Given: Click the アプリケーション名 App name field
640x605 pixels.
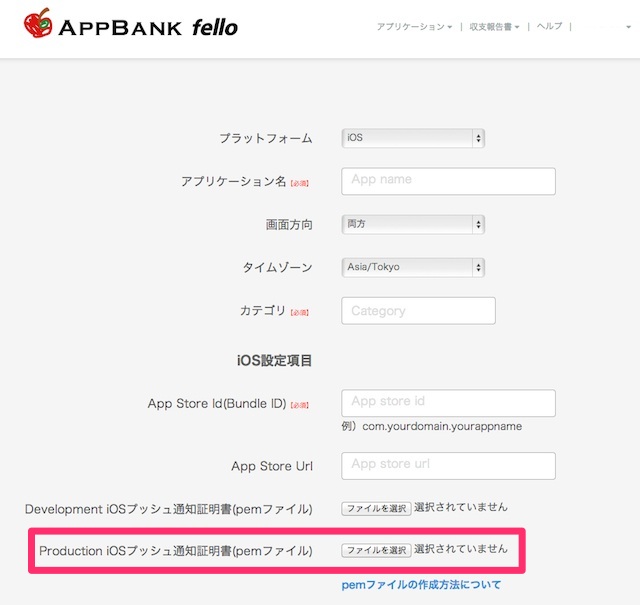Looking at the screenshot, I should click(448, 181).
